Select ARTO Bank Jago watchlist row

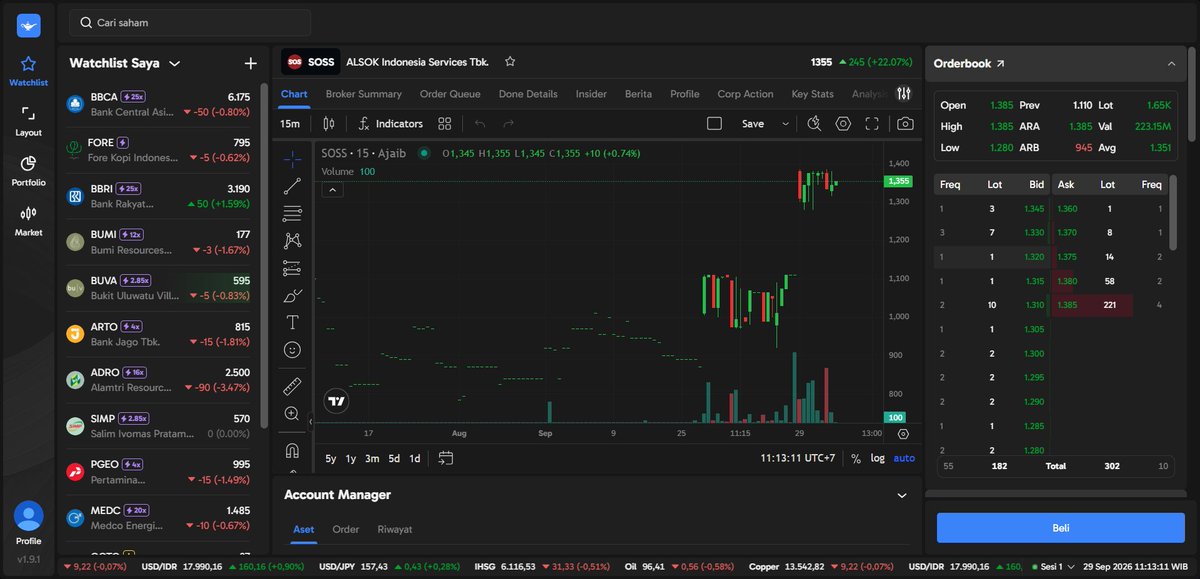tap(158, 334)
